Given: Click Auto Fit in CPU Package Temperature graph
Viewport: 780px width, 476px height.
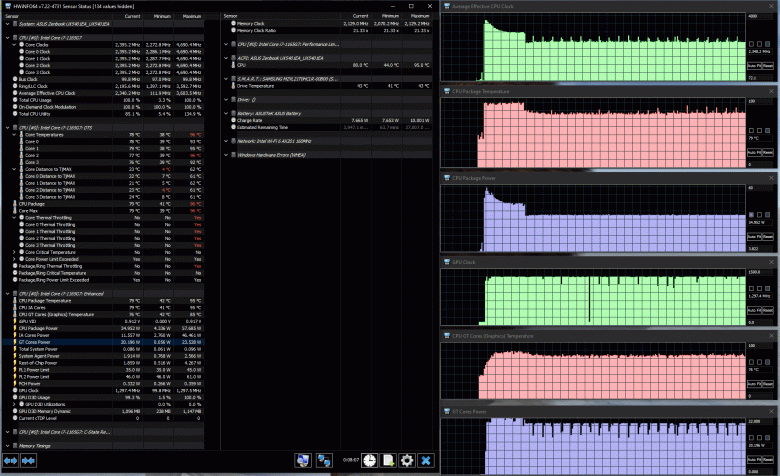Looking at the screenshot, I should pos(754,152).
